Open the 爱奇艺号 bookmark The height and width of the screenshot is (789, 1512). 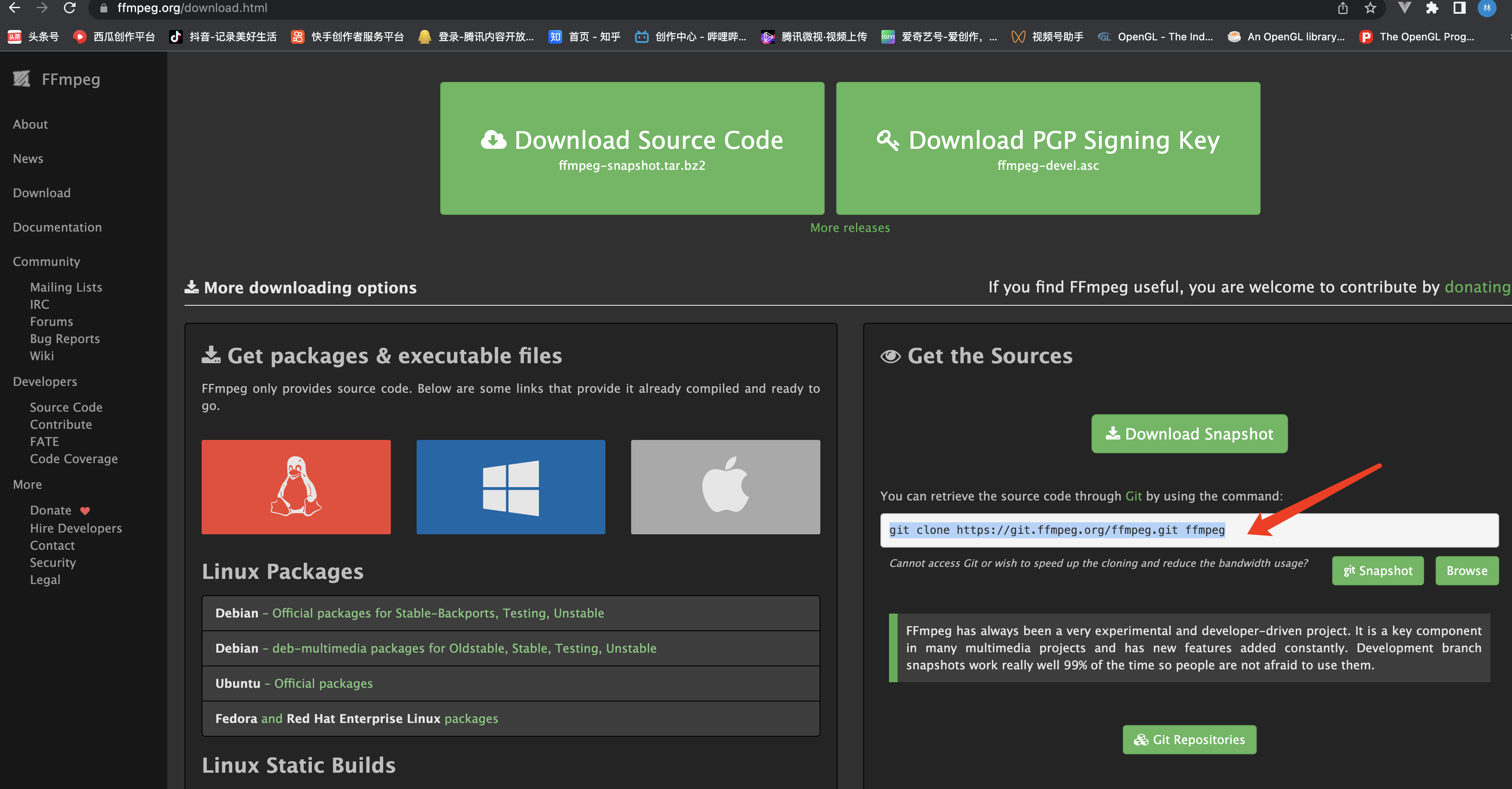[x=939, y=36]
